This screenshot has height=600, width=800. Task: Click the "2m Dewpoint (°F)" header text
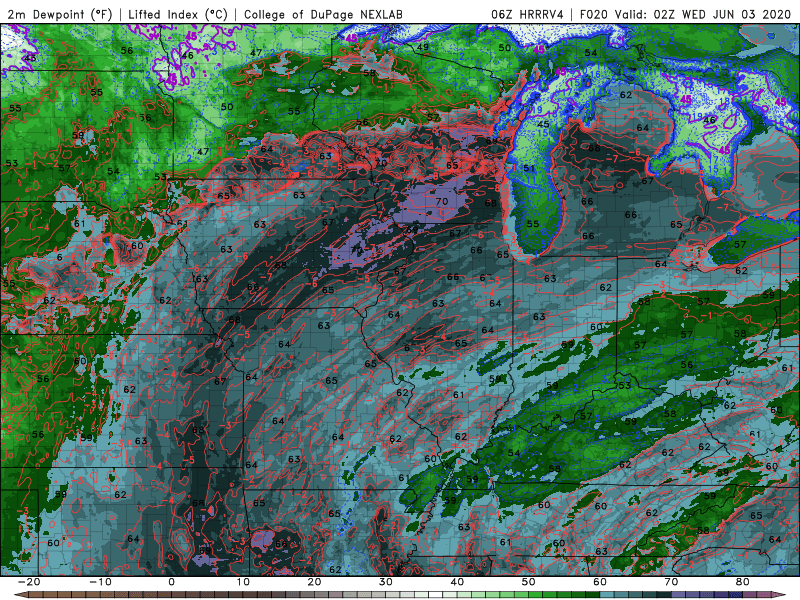pos(60,15)
